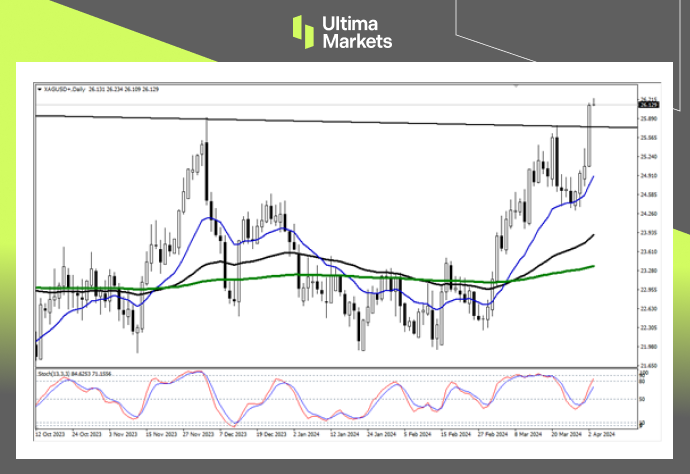Click the Ultima Markets logo icon
690x474 pixels.
coord(305,31)
